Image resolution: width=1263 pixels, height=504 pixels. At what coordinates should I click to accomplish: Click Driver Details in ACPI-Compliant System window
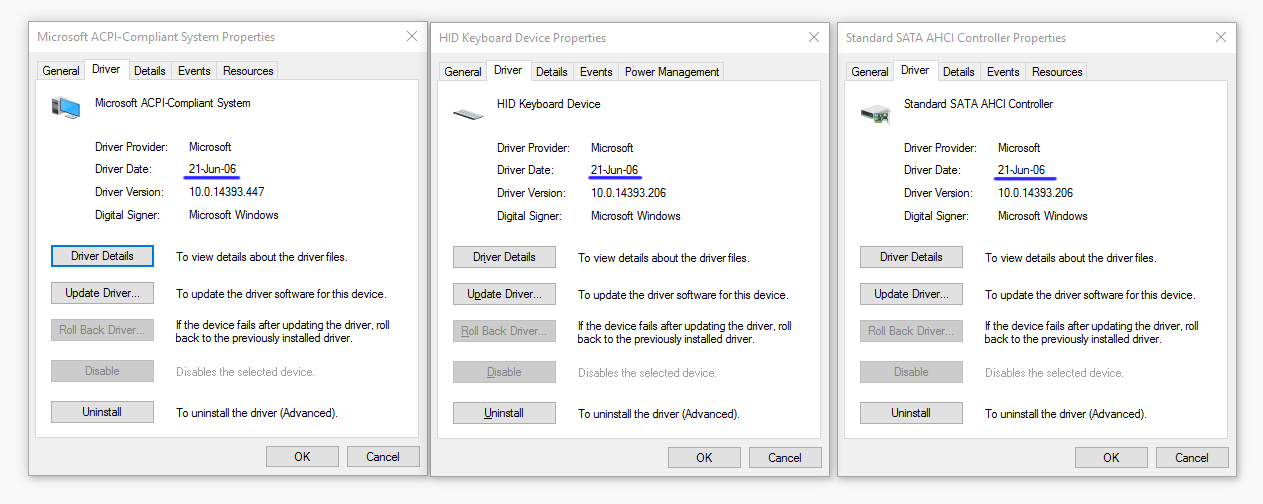point(102,256)
